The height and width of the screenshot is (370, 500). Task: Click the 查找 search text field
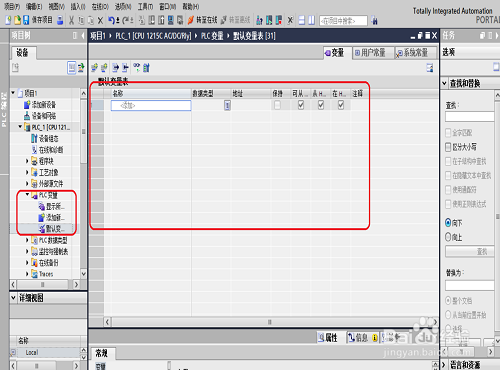click(469, 117)
